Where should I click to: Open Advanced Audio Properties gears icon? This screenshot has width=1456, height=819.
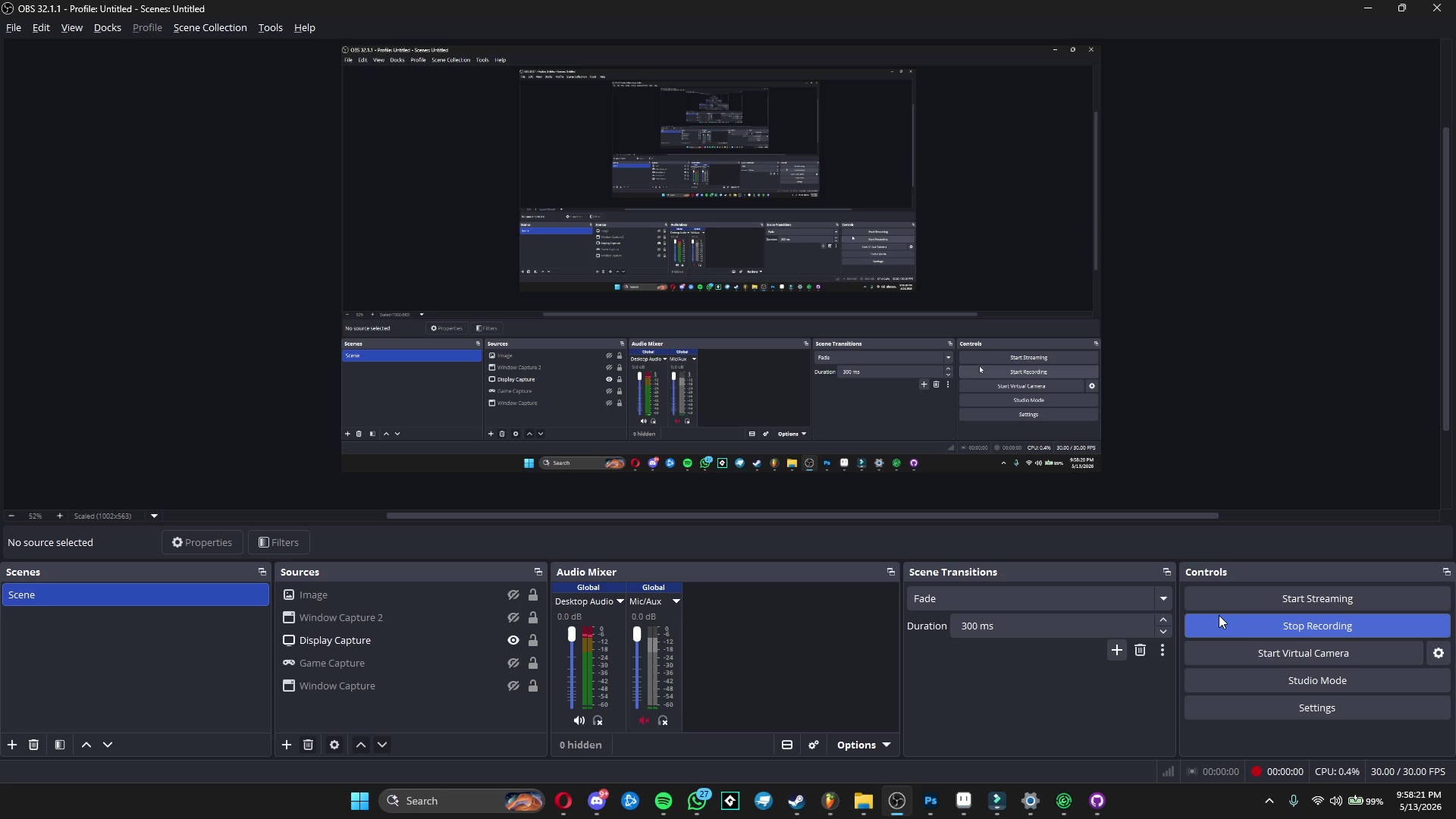814,745
